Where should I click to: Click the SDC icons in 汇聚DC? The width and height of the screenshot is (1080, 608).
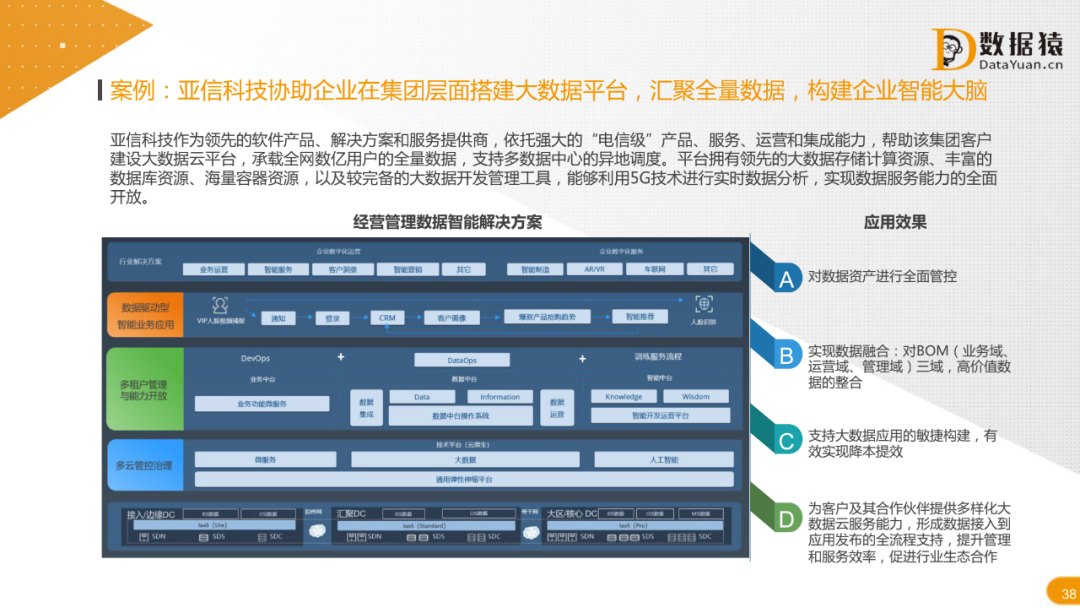click(x=477, y=537)
